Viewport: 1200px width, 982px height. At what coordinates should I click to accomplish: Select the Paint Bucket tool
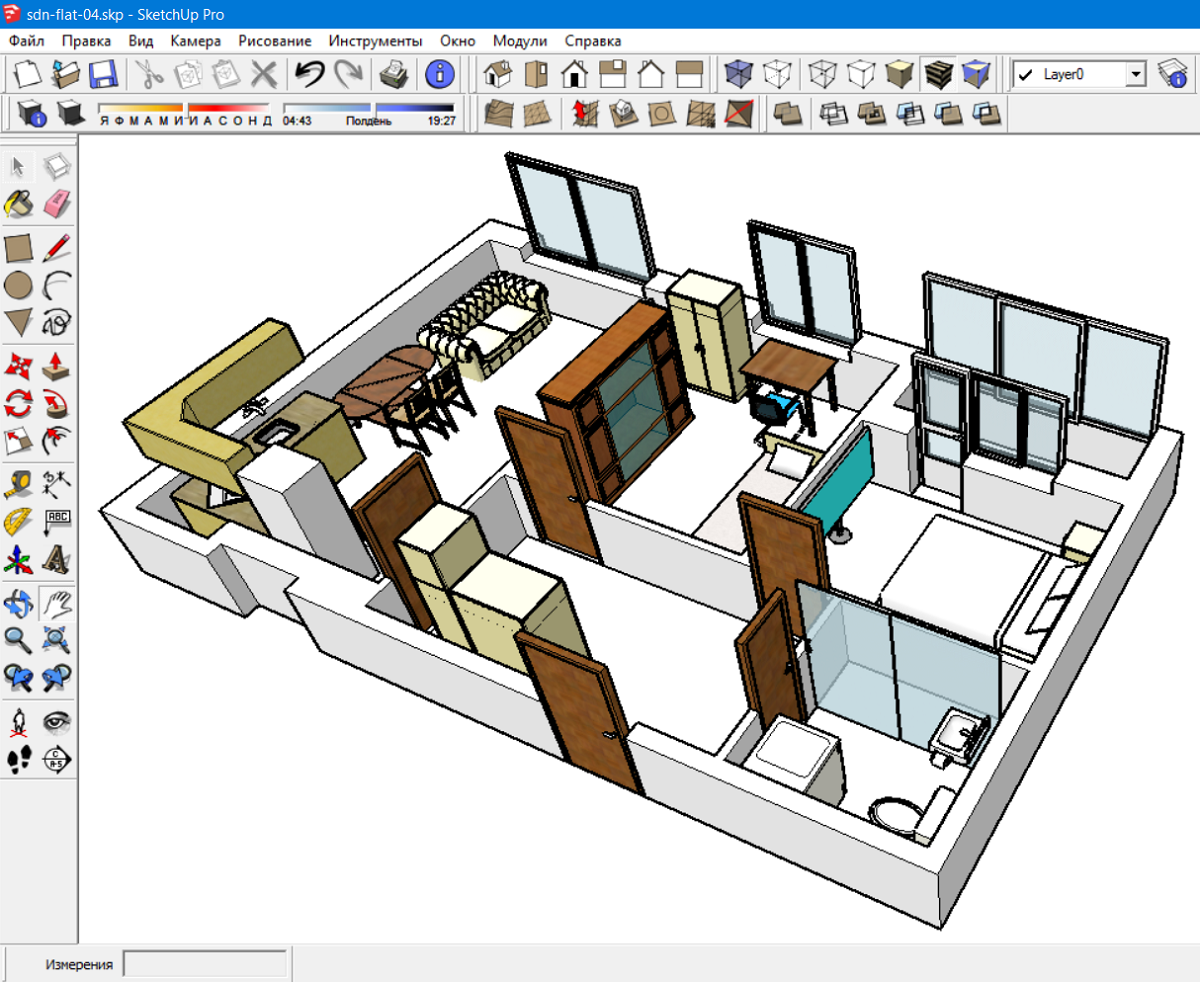point(19,204)
